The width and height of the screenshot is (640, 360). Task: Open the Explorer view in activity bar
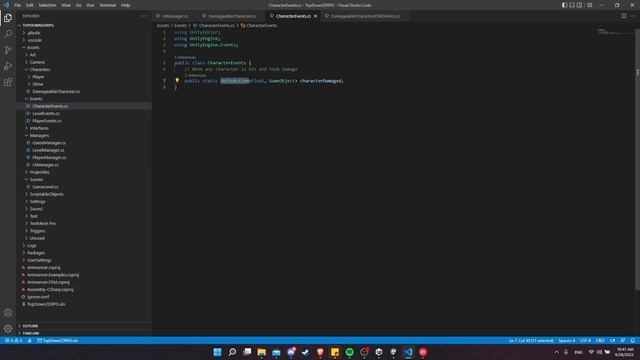point(8,18)
